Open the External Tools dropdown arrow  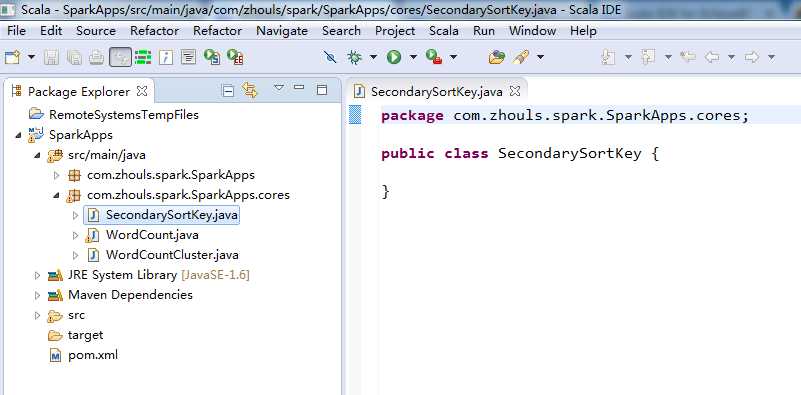(453, 57)
